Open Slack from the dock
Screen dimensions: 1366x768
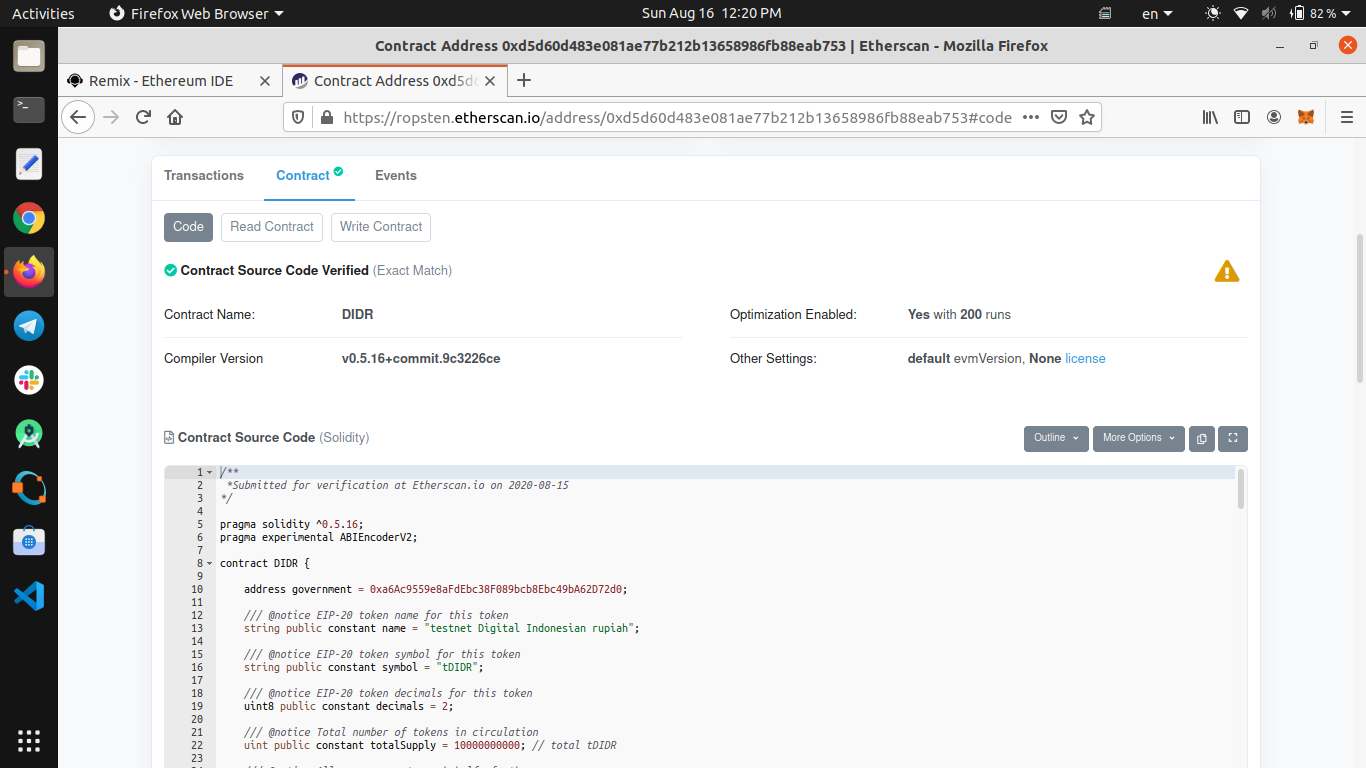pyautogui.click(x=29, y=379)
